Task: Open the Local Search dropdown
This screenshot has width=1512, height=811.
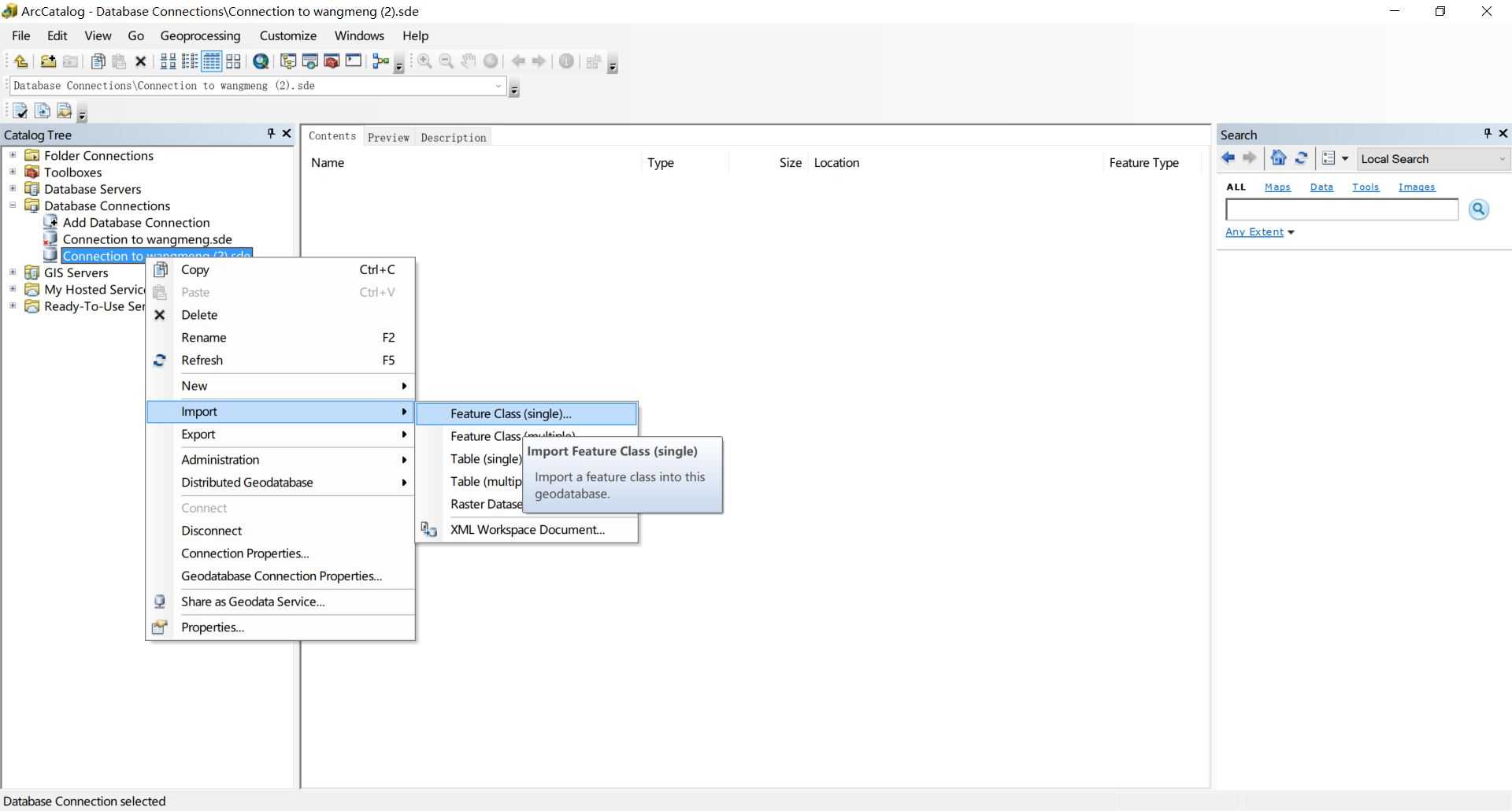Action: tap(1502, 159)
